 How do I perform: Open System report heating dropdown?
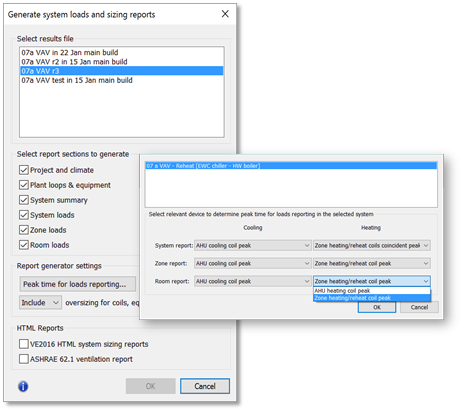(x=372, y=245)
